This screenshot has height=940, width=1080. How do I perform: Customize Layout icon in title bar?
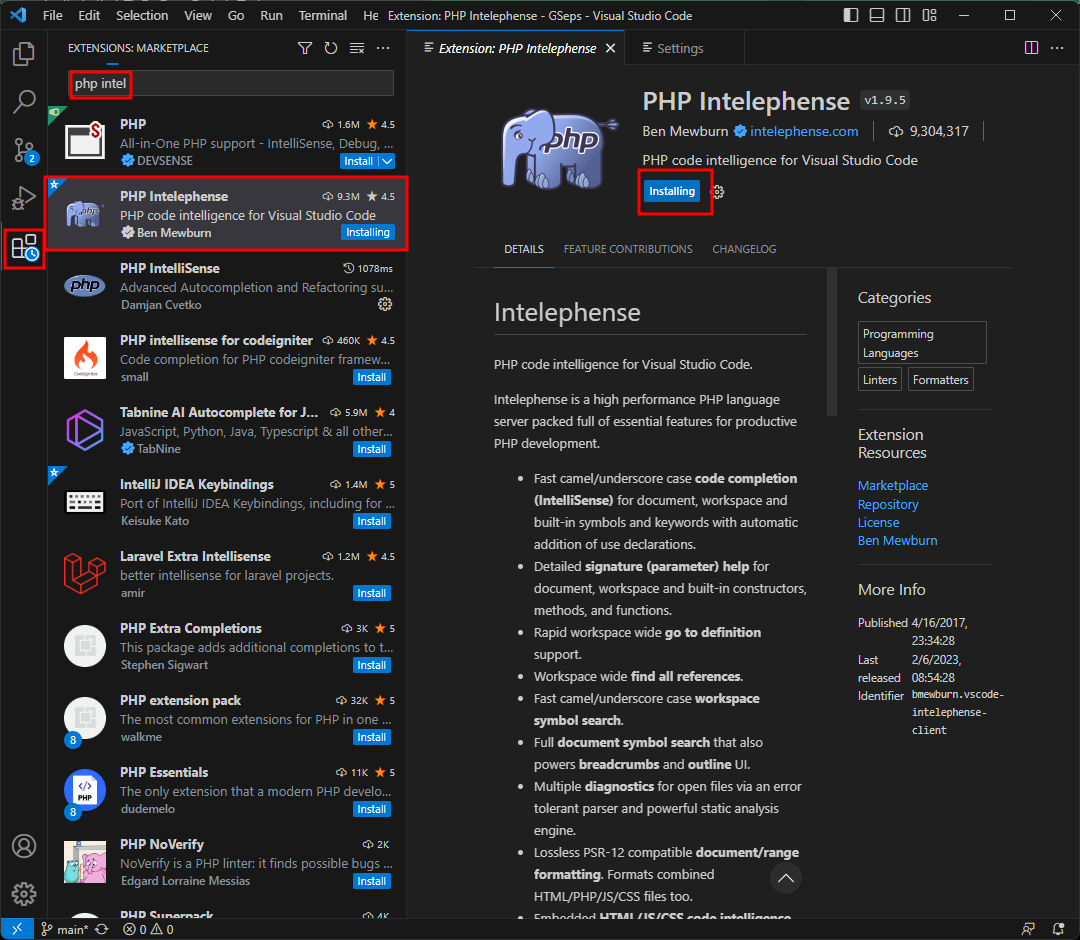tap(929, 15)
